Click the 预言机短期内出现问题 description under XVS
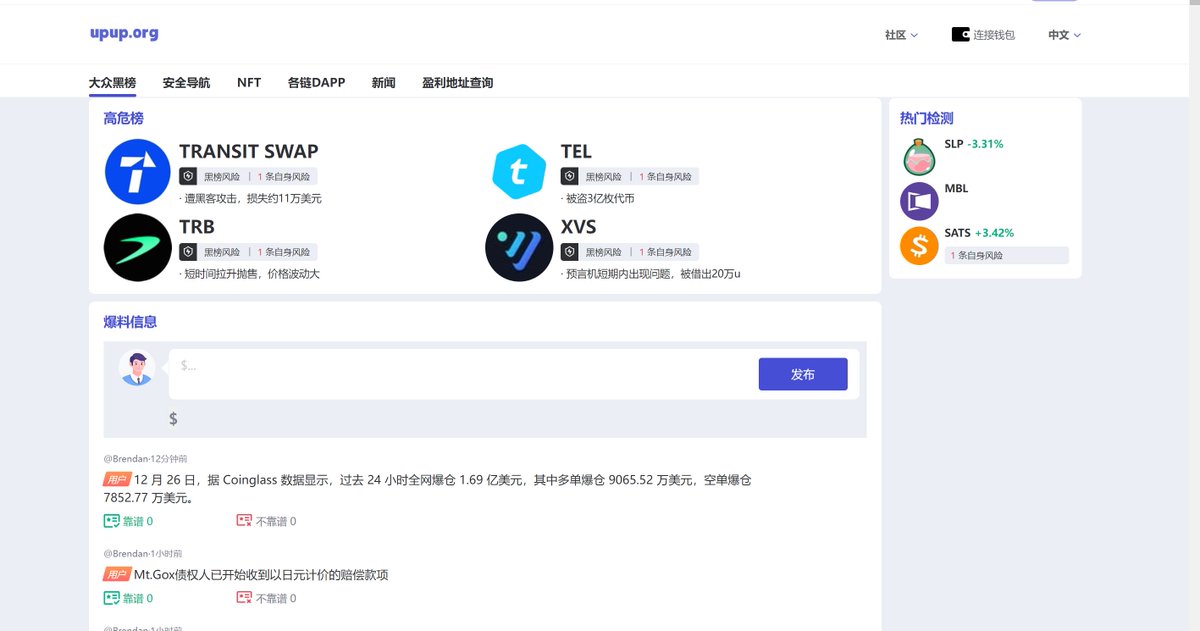 [651, 274]
